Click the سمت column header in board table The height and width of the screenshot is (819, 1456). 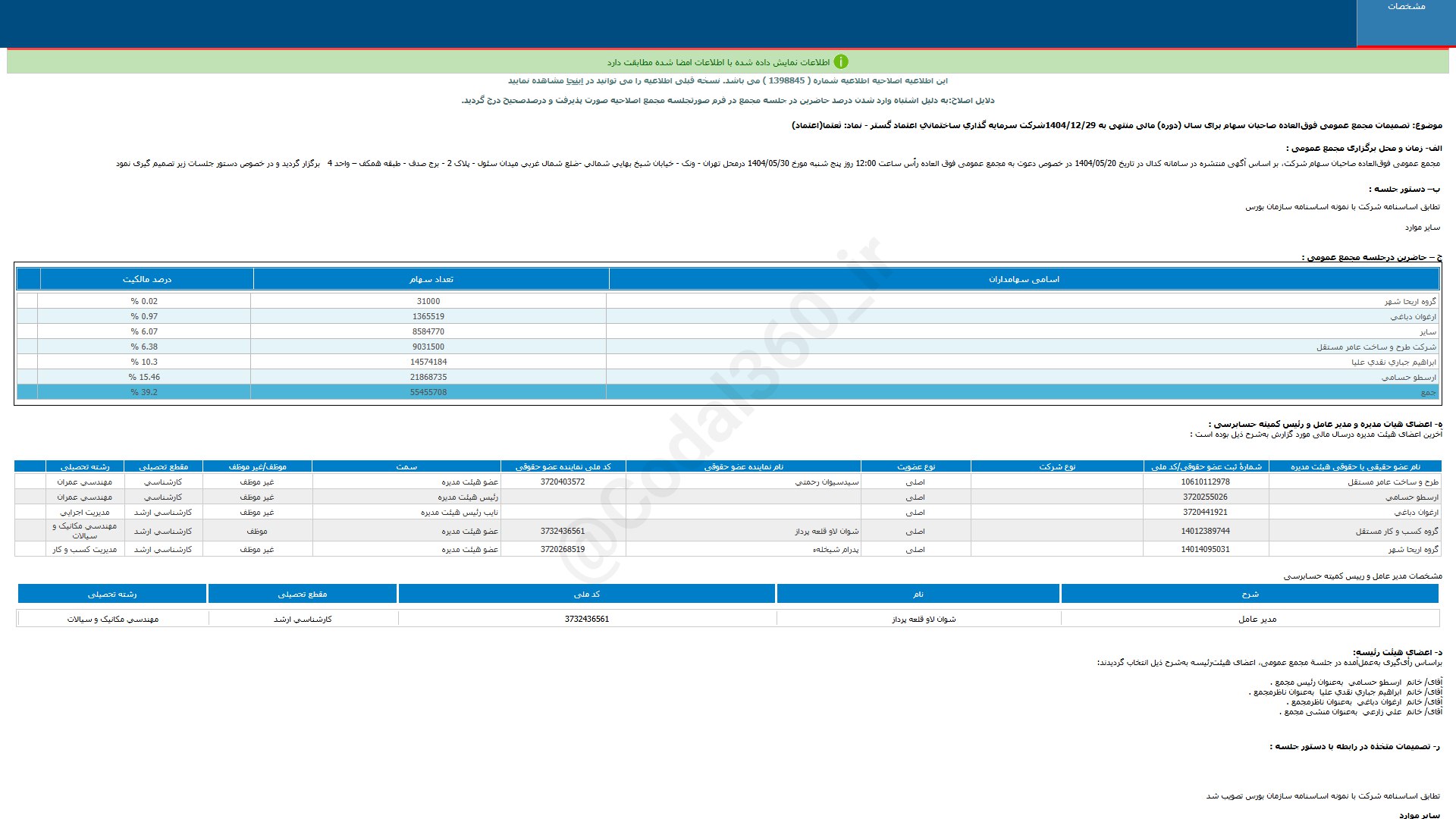click(406, 466)
